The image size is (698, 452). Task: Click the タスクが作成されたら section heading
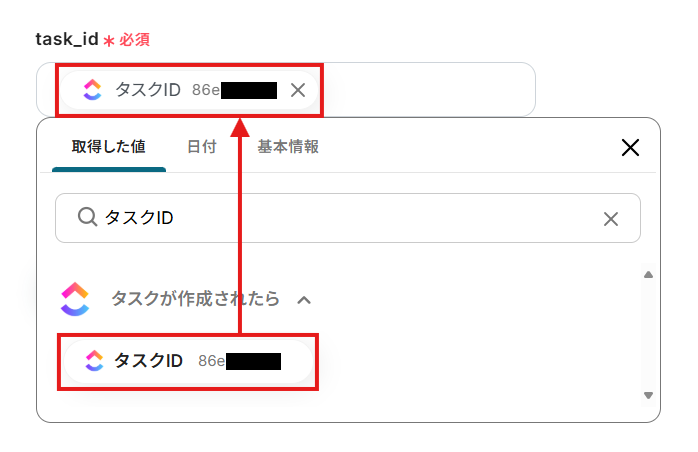(x=195, y=298)
